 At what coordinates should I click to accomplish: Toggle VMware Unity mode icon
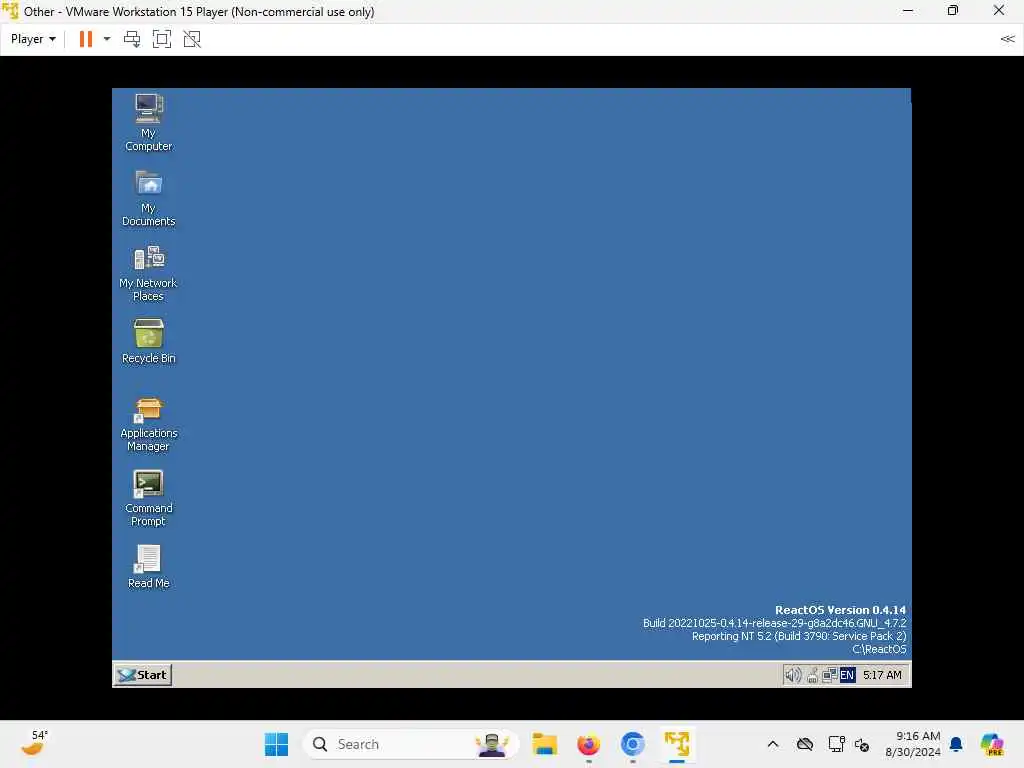click(192, 39)
